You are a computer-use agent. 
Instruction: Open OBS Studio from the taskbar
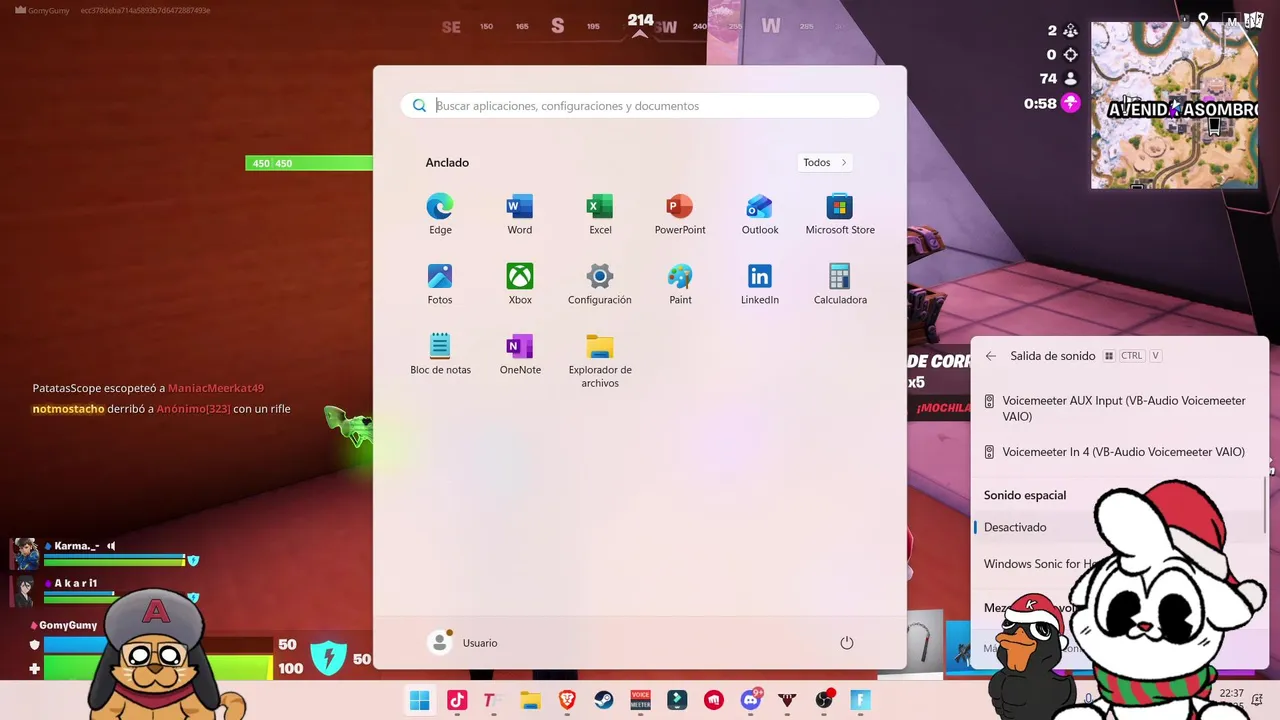(824, 701)
